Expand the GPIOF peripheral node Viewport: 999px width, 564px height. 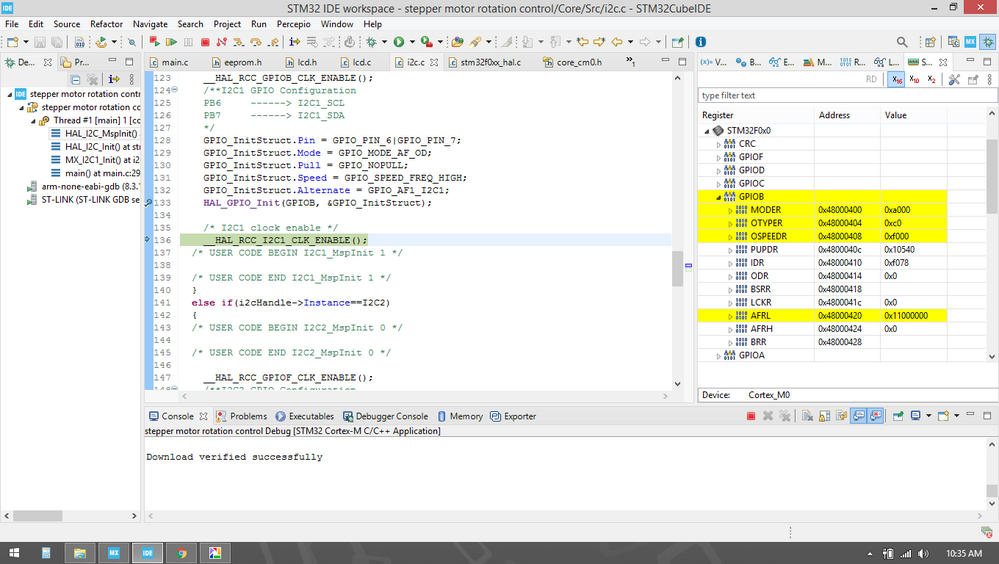coord(719,158)
